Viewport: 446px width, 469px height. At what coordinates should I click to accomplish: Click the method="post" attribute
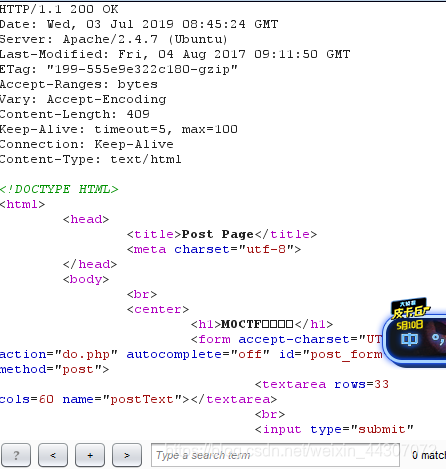pyautogui.click(x=51, y=369)
